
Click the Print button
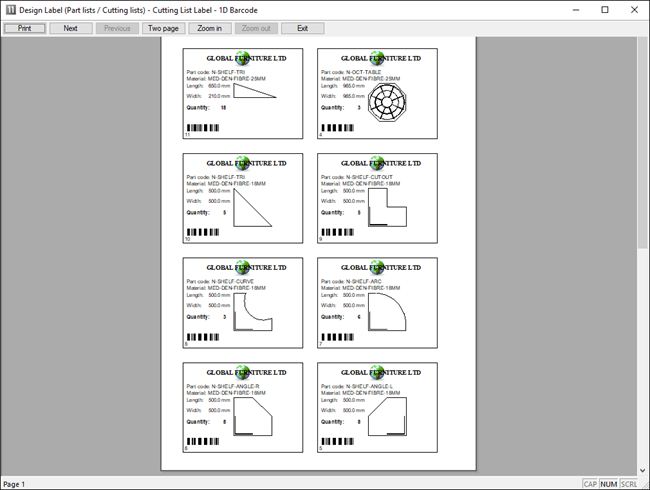(x=24, y=28)
